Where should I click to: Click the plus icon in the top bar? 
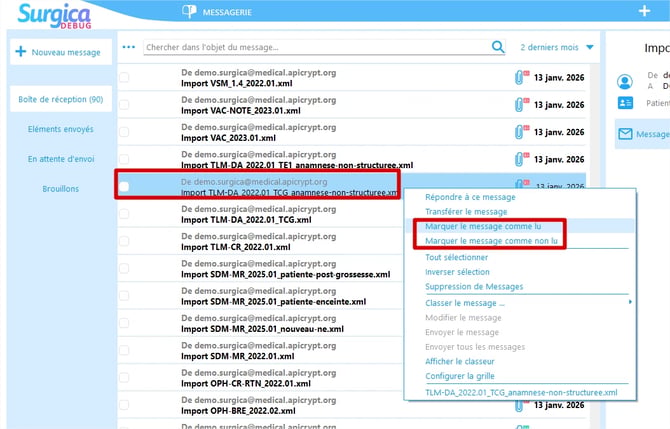[644, 11]
